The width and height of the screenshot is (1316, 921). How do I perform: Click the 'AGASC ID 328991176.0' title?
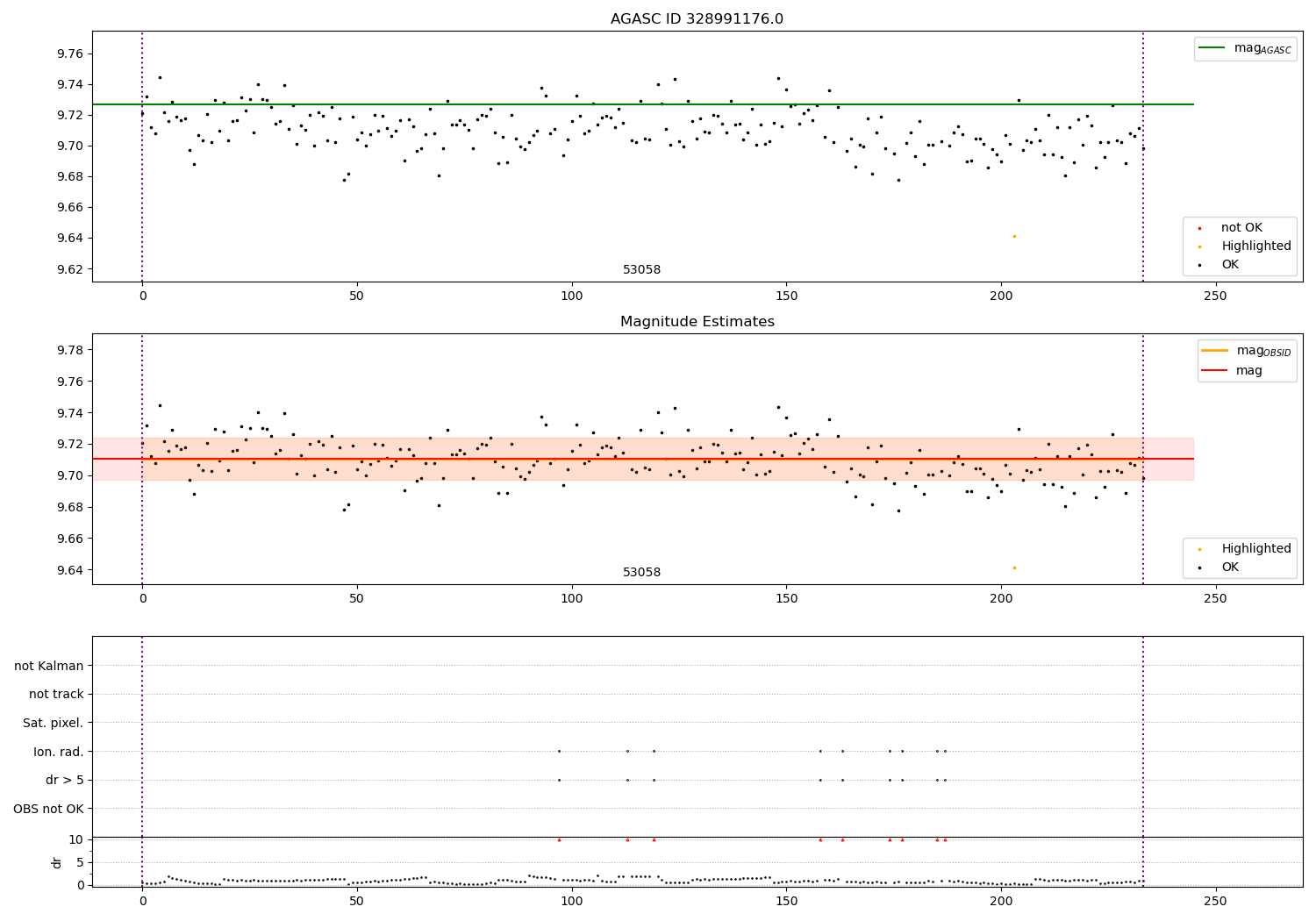tap(697, 19)
